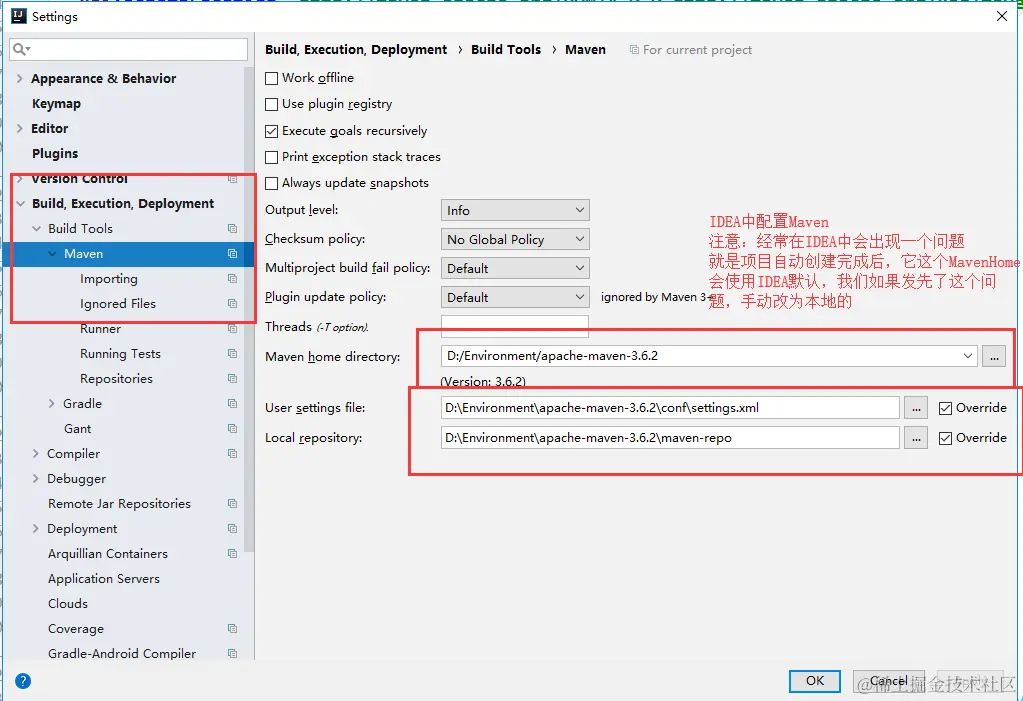The height and width of the screenshot is (701, 1023).
Task: Click the project-level icon beside Deployment
Action: [232, 529]
